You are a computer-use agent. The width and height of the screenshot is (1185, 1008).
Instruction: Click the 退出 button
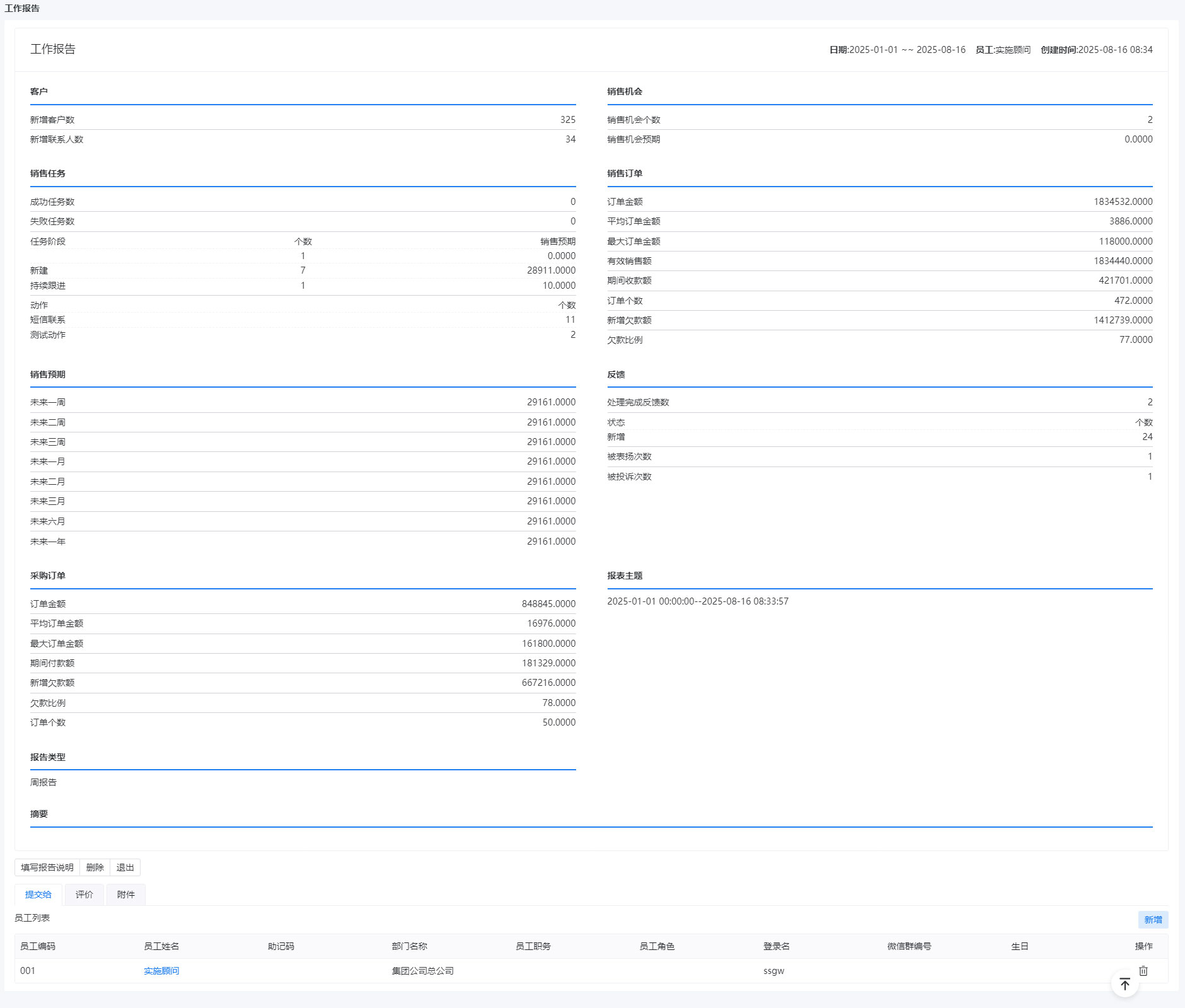tap(125, 867)
